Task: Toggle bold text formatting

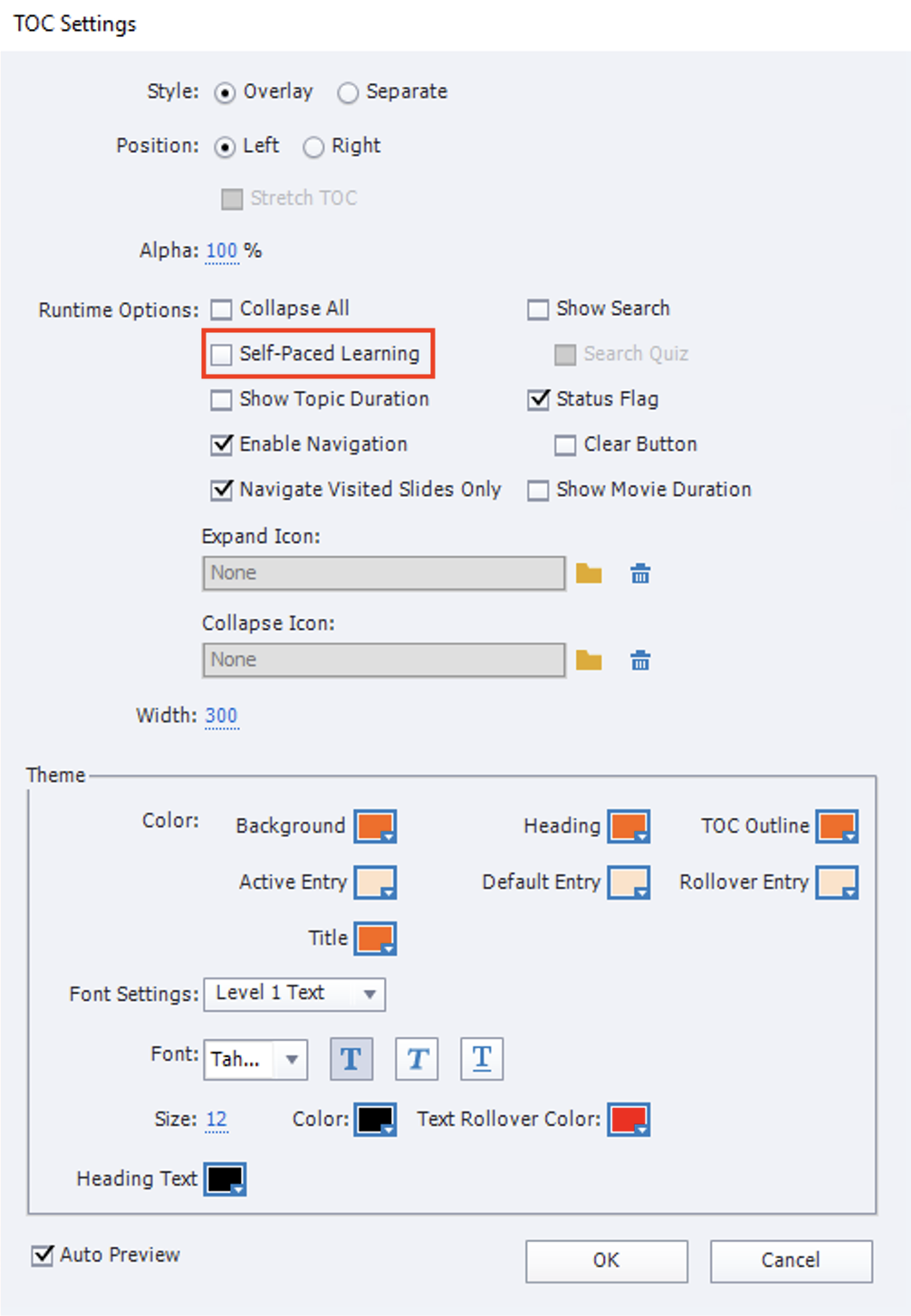Action: tap(350, 1057)
